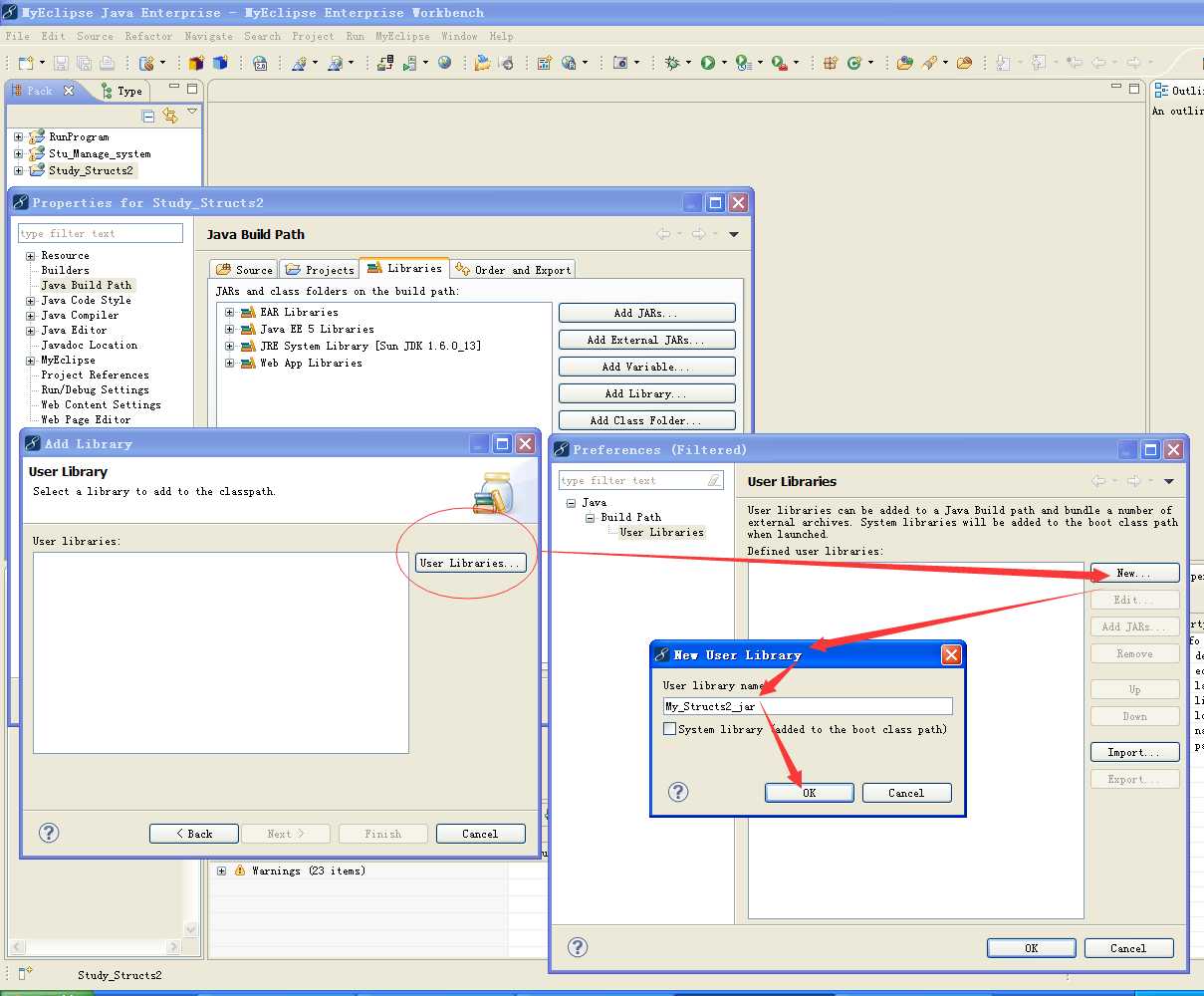Click help icon in New User Library dialog

[x=678, y=792]
